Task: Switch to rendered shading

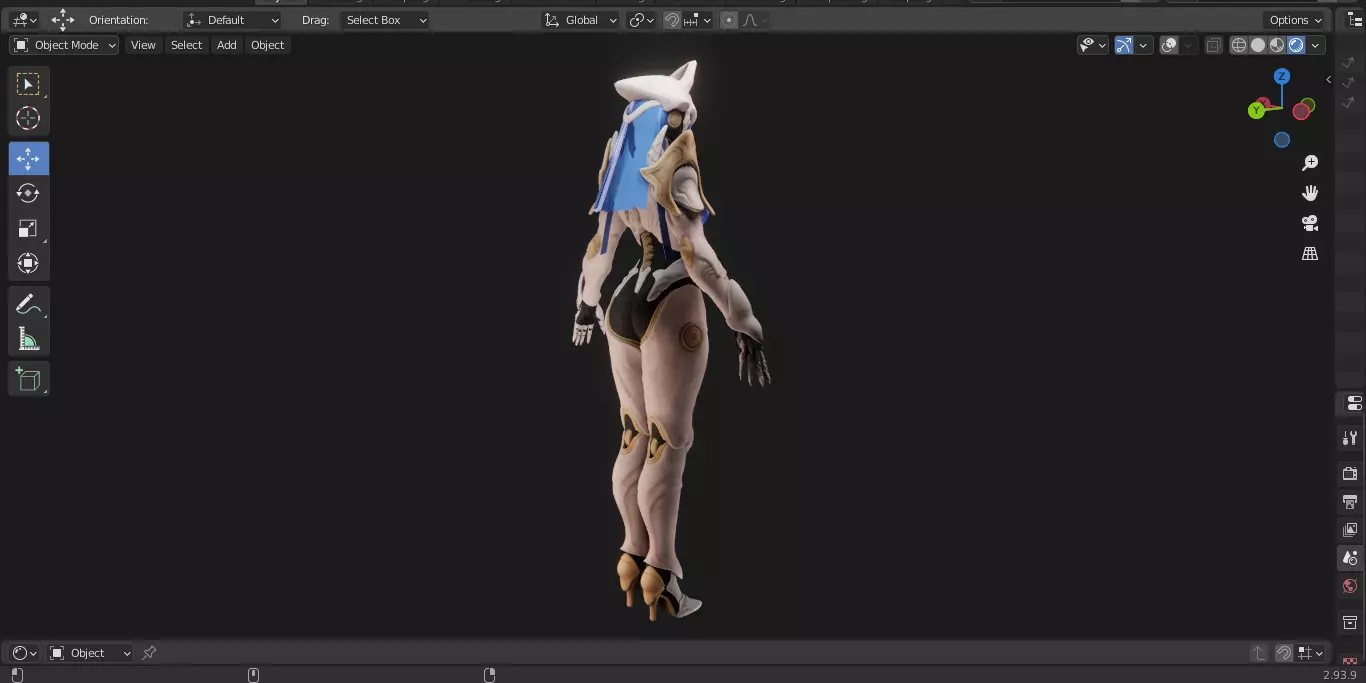Action: [1296, 45]
